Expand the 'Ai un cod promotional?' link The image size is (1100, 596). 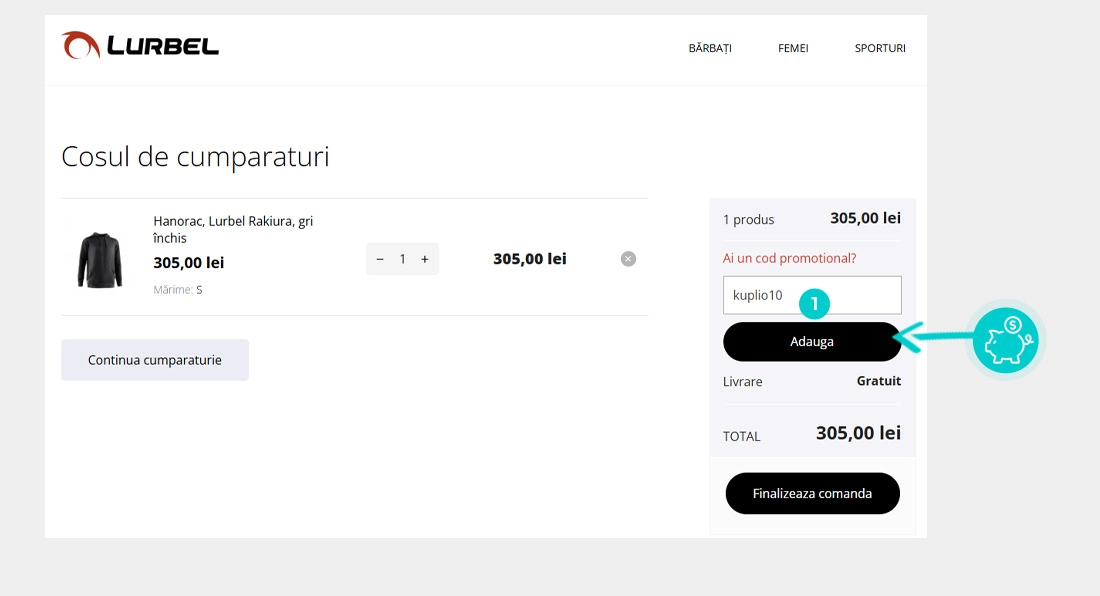(x=789, y=258)
